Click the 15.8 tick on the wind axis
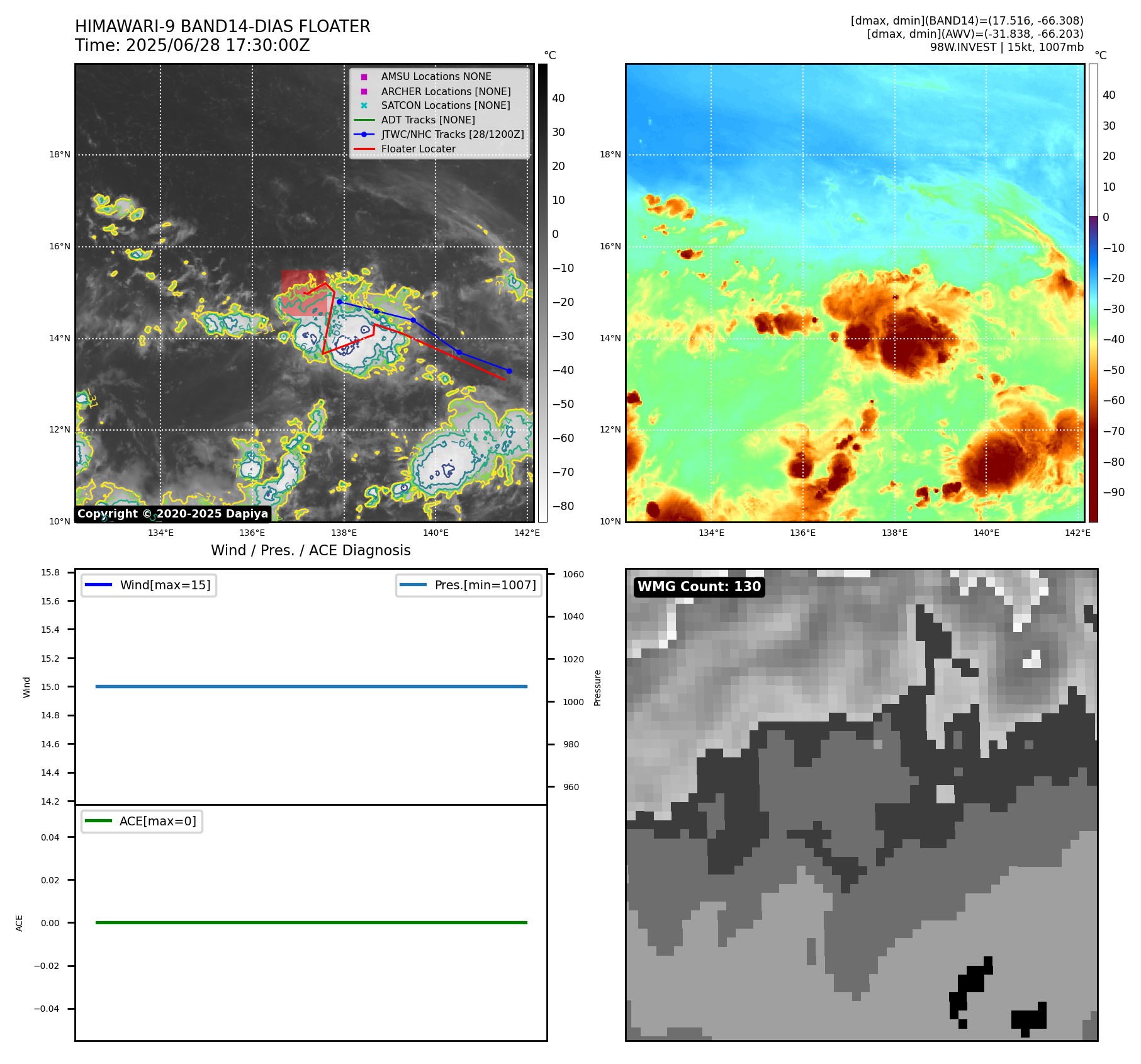Screen dimensions: 1141x1064 coord(50,572)
